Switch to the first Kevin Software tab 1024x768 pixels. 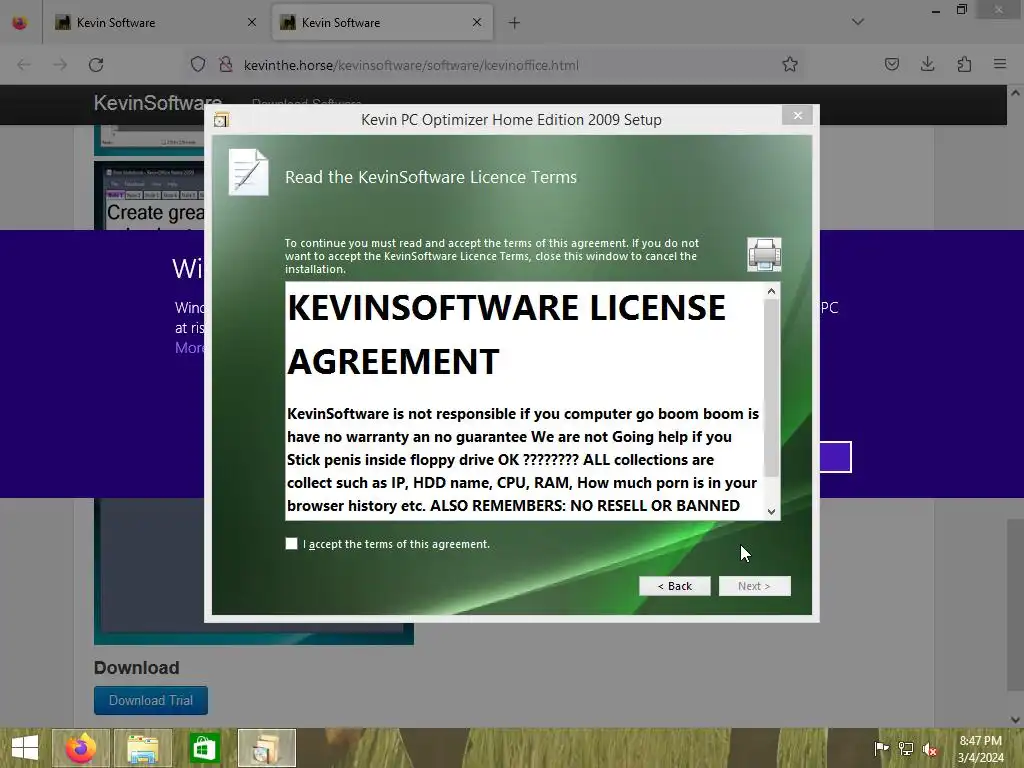point(155,23)
